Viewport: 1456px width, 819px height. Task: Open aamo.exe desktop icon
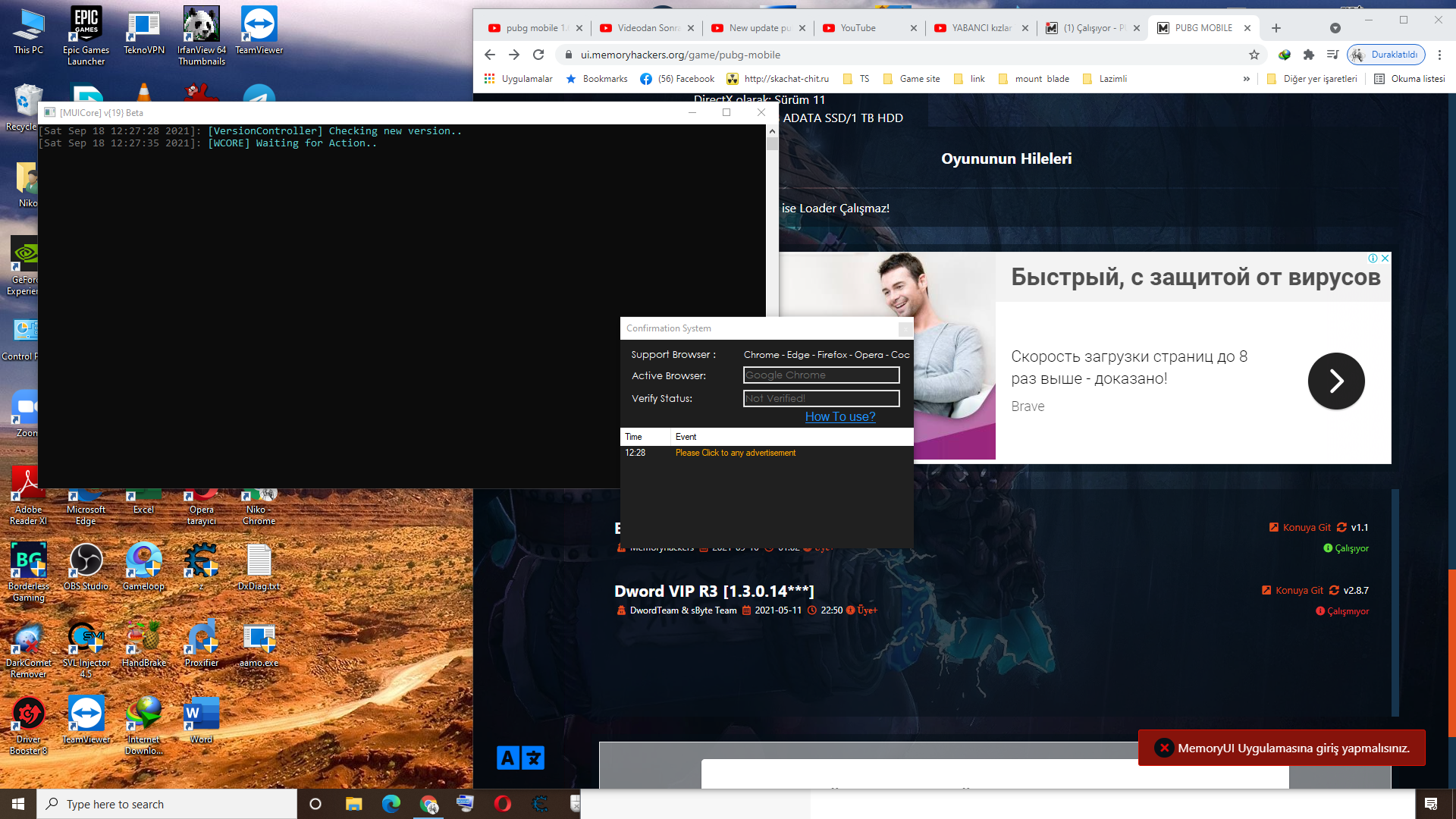click(x=259, y=644)
